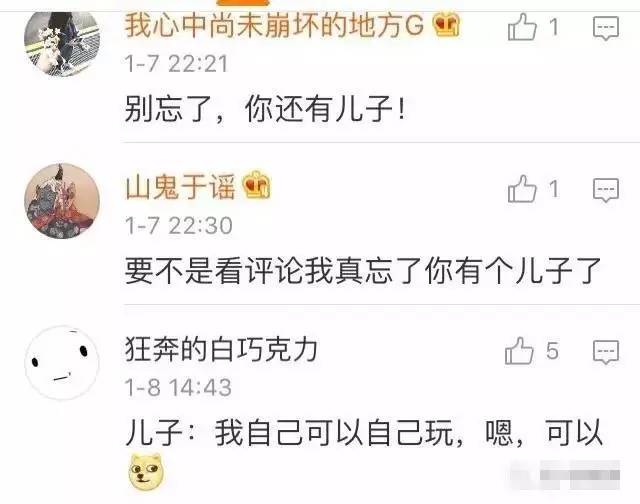Open username link 狂奔的白巧克力
This screenshot has height=504, width=640.
pyautogui.click(x=221, y=349)
